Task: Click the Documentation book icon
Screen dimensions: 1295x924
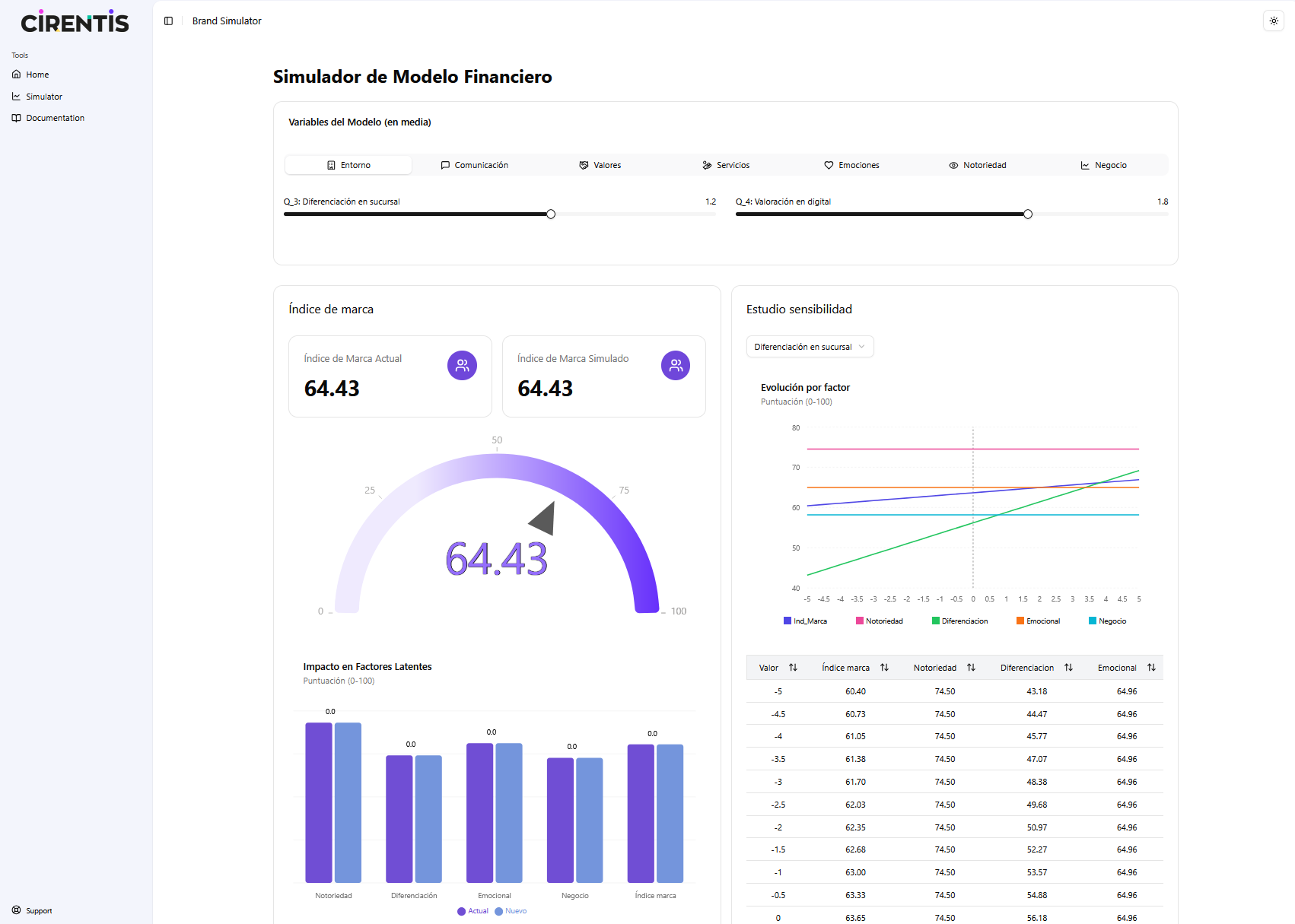Action: click(17, 118)
